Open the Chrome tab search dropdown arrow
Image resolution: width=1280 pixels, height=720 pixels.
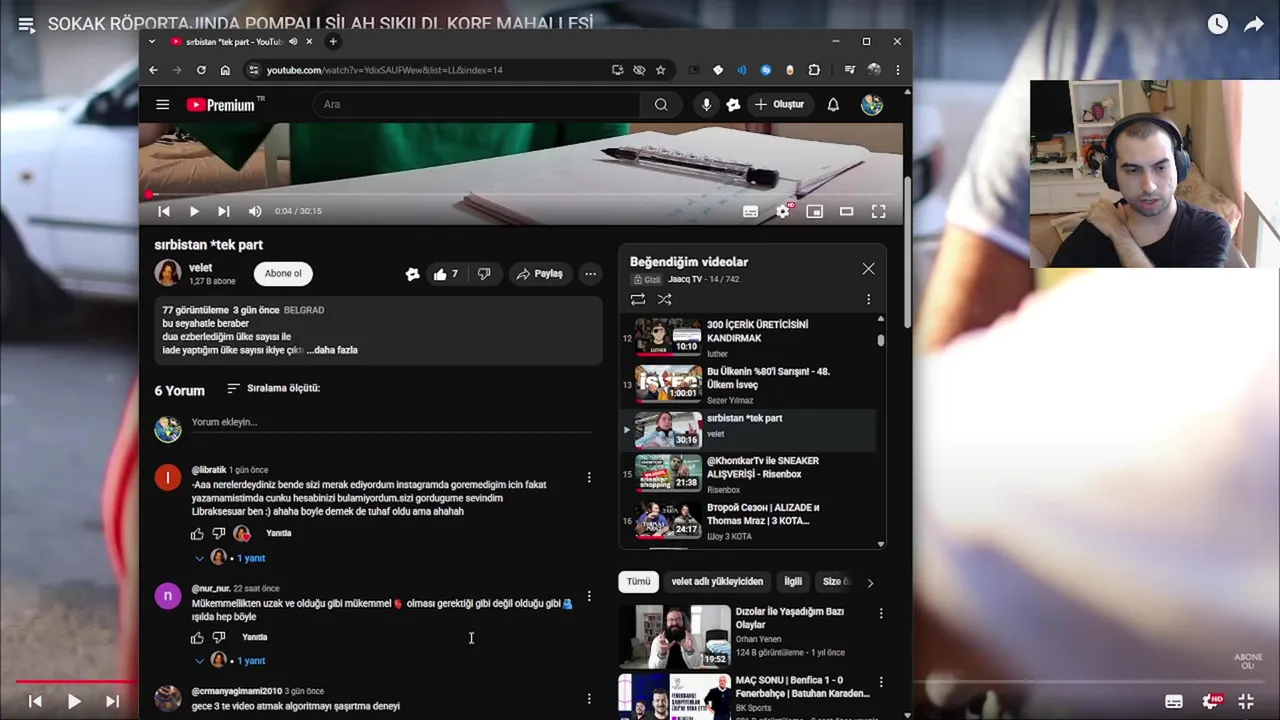click(152, 42)
